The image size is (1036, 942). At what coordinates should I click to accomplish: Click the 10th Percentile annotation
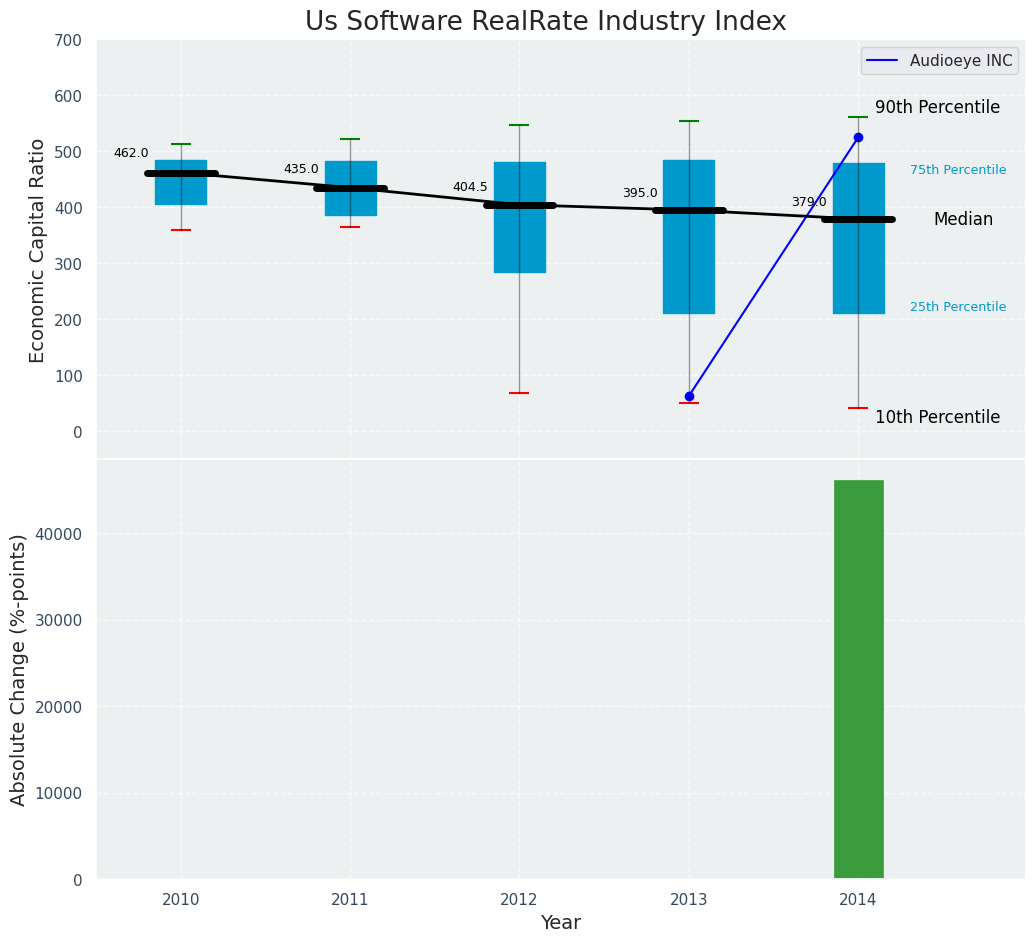pos(937,417)
